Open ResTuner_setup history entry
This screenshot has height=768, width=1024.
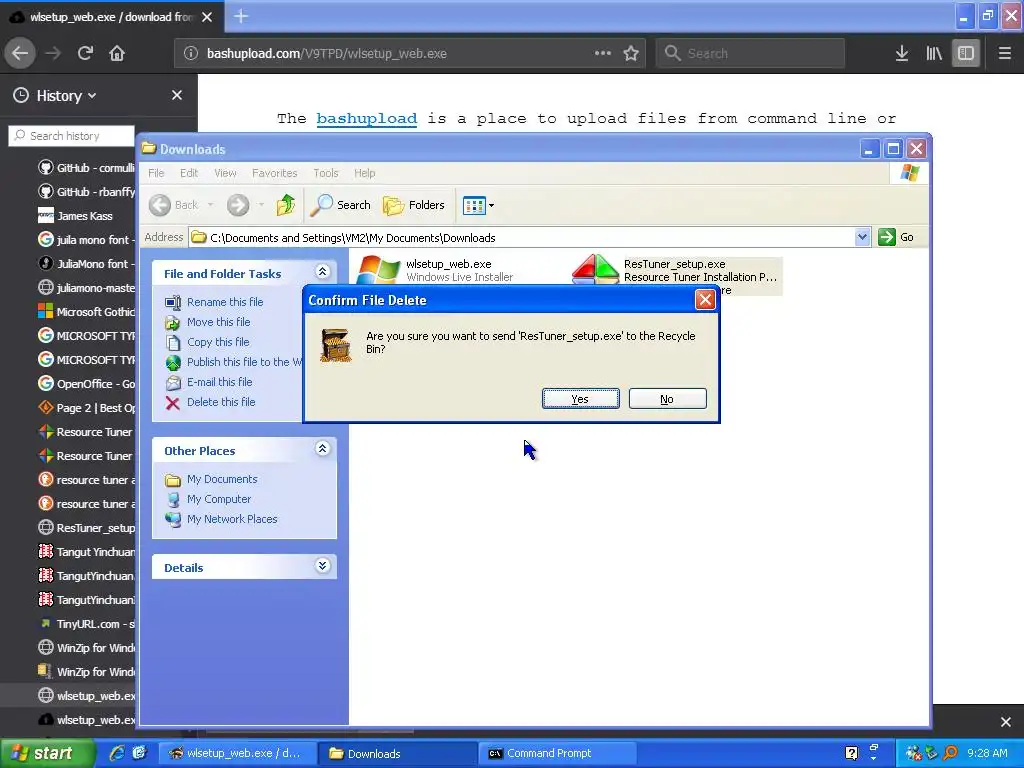[86, 528]
